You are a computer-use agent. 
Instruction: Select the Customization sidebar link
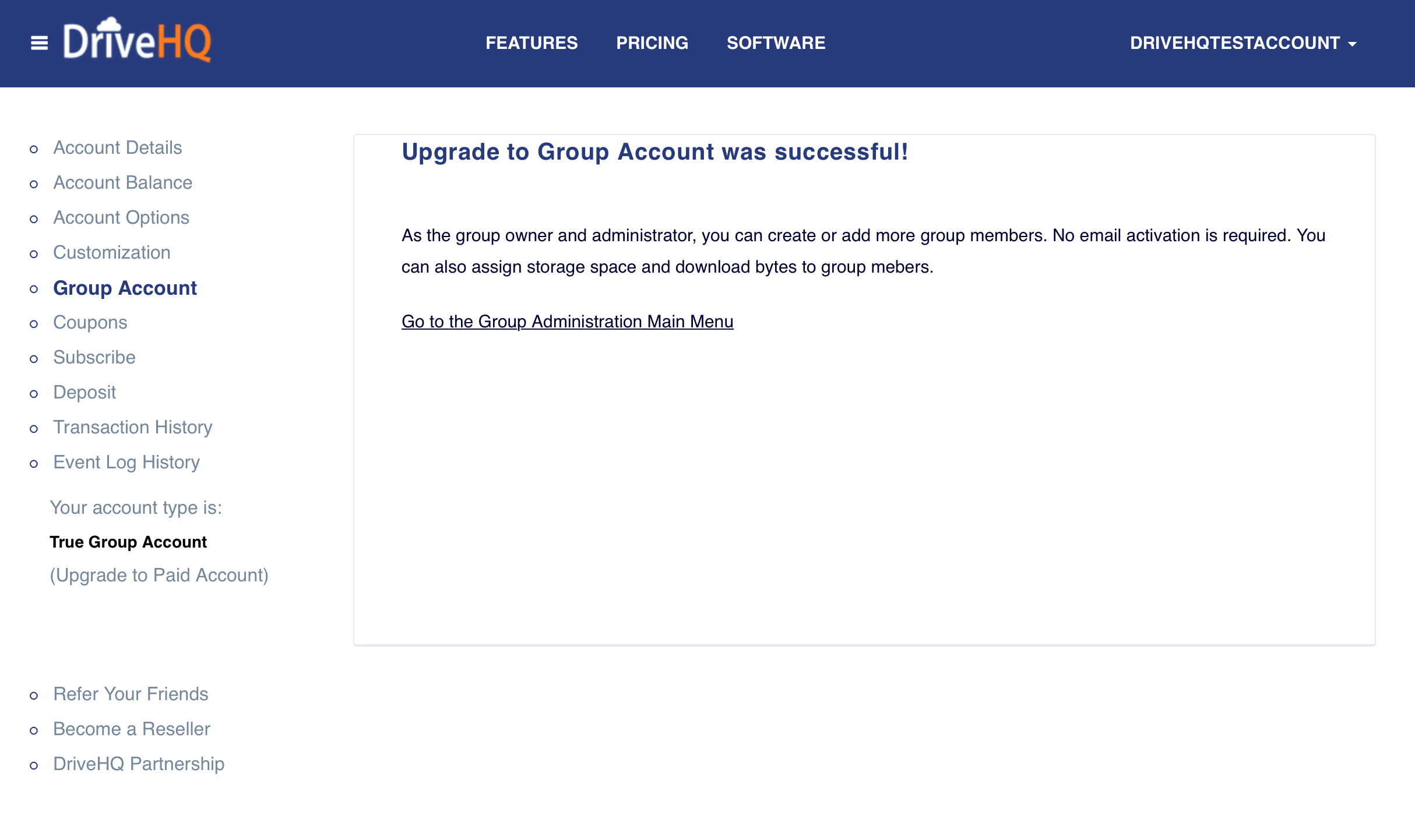(x=111, y=253)
